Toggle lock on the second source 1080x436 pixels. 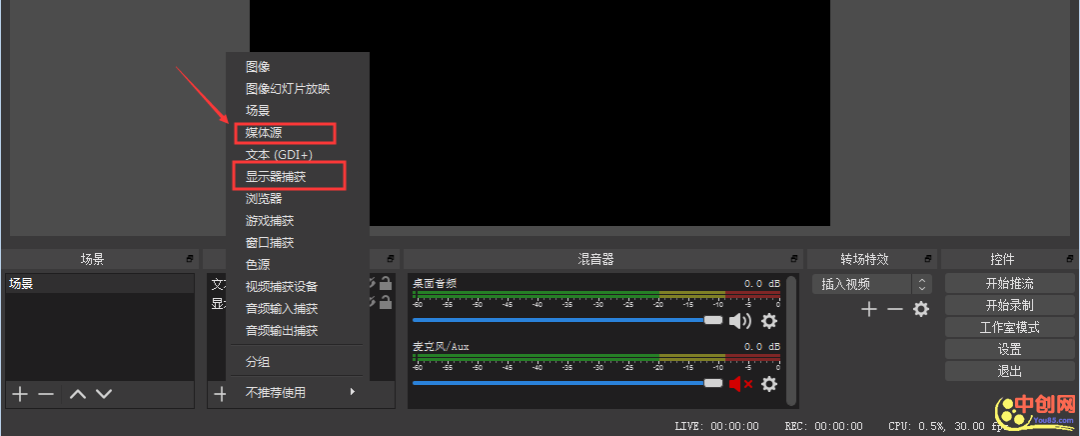point(385,303)
